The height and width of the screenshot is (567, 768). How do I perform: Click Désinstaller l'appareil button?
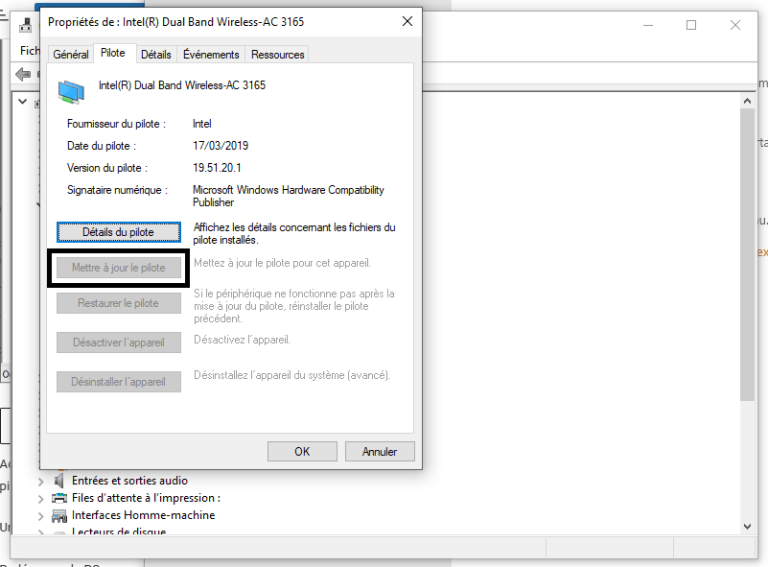point(119,382)
